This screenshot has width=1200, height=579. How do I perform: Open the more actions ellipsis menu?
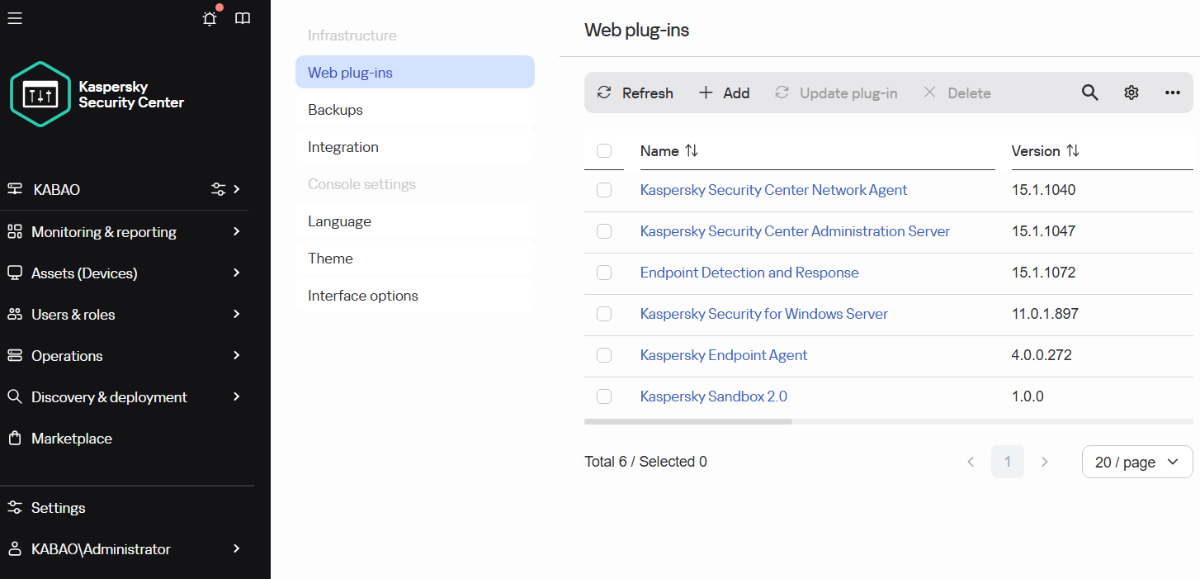(x=1173, y=93)
